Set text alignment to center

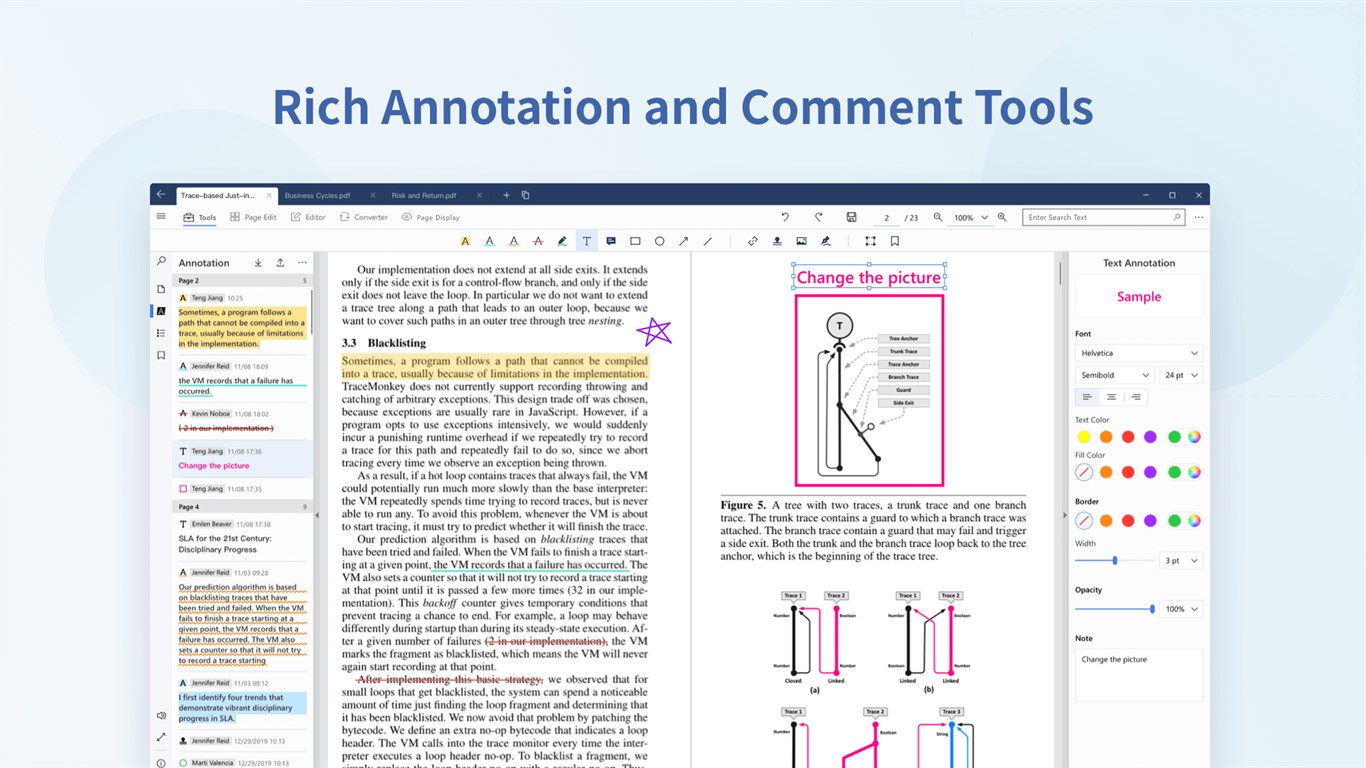pyautogui.click(x=1111, y=397)
